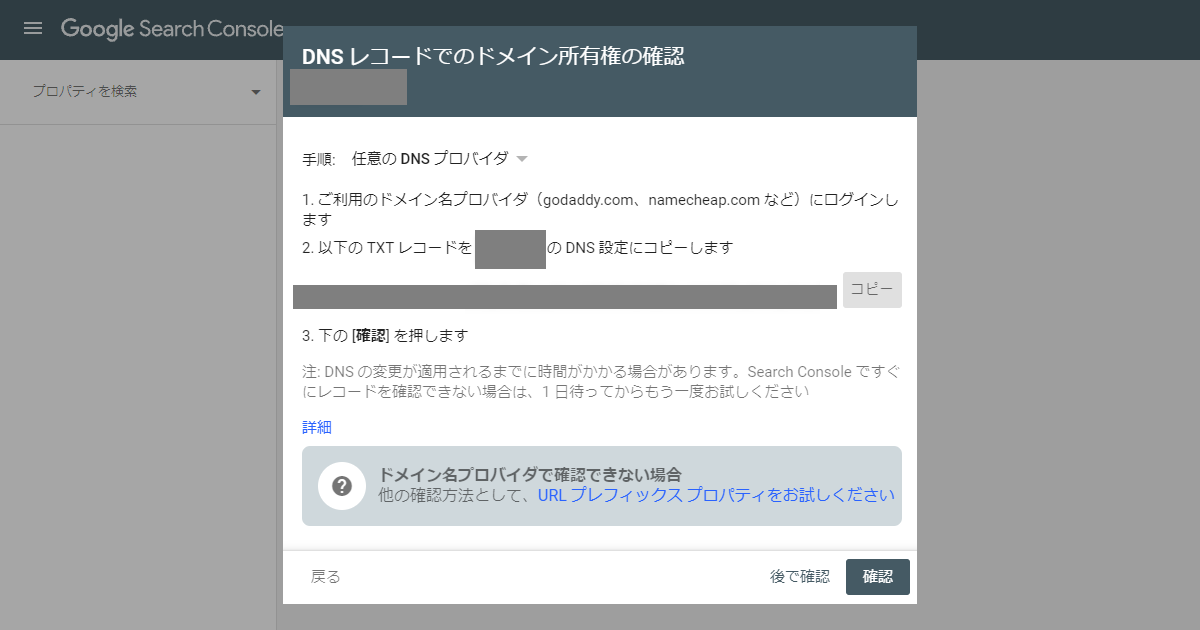This screenshot has width=1200, height=630.
Task: Confirm with the 確認 button
Action: [878, 577]
